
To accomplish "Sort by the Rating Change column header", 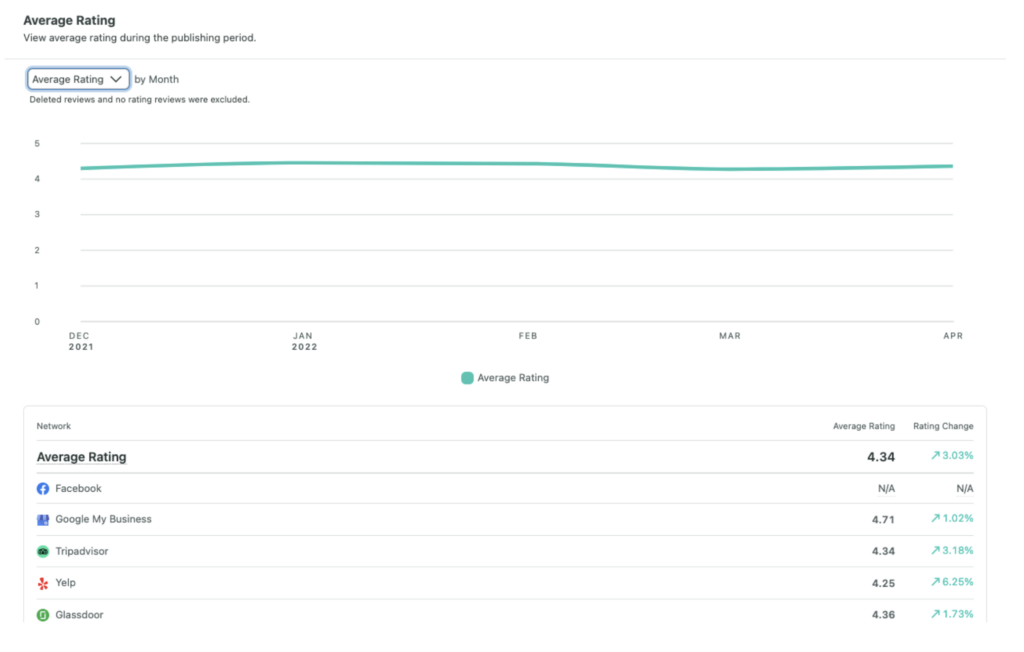I will click(943, 426).
